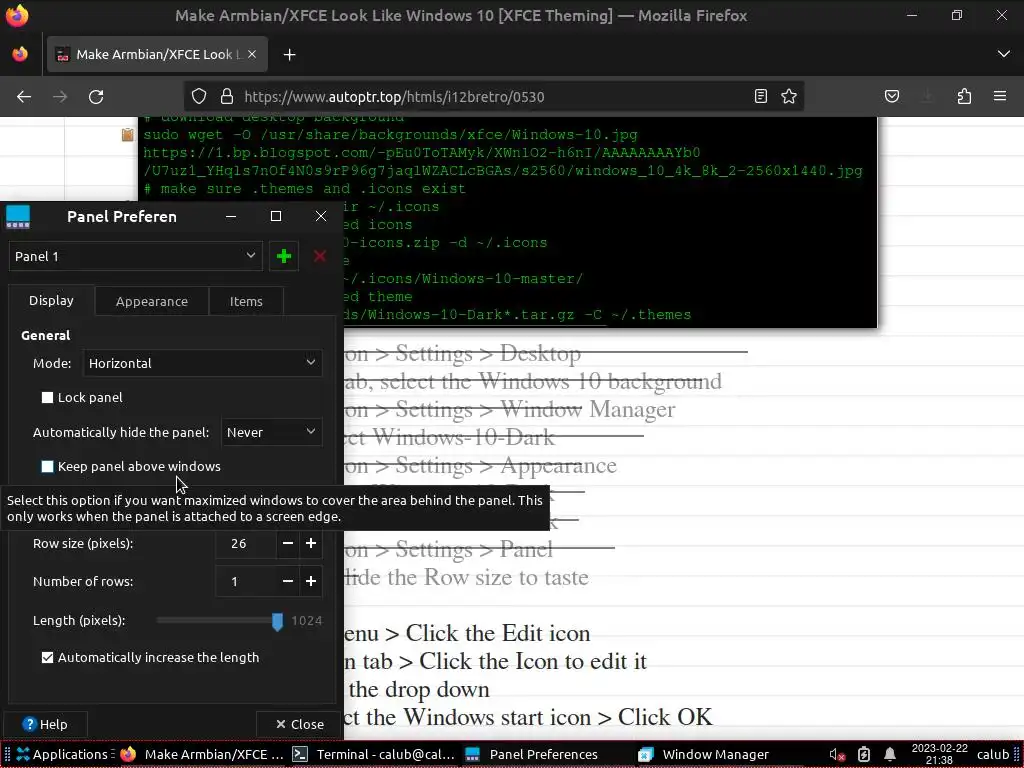Toggle reader view icon in address bar
Image resolution: width=1024 pixels, height=768 pixels.
click(x=761, y=97)
